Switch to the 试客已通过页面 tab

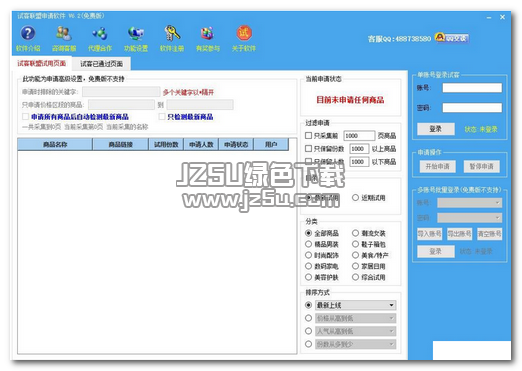(x=101, y=64)
